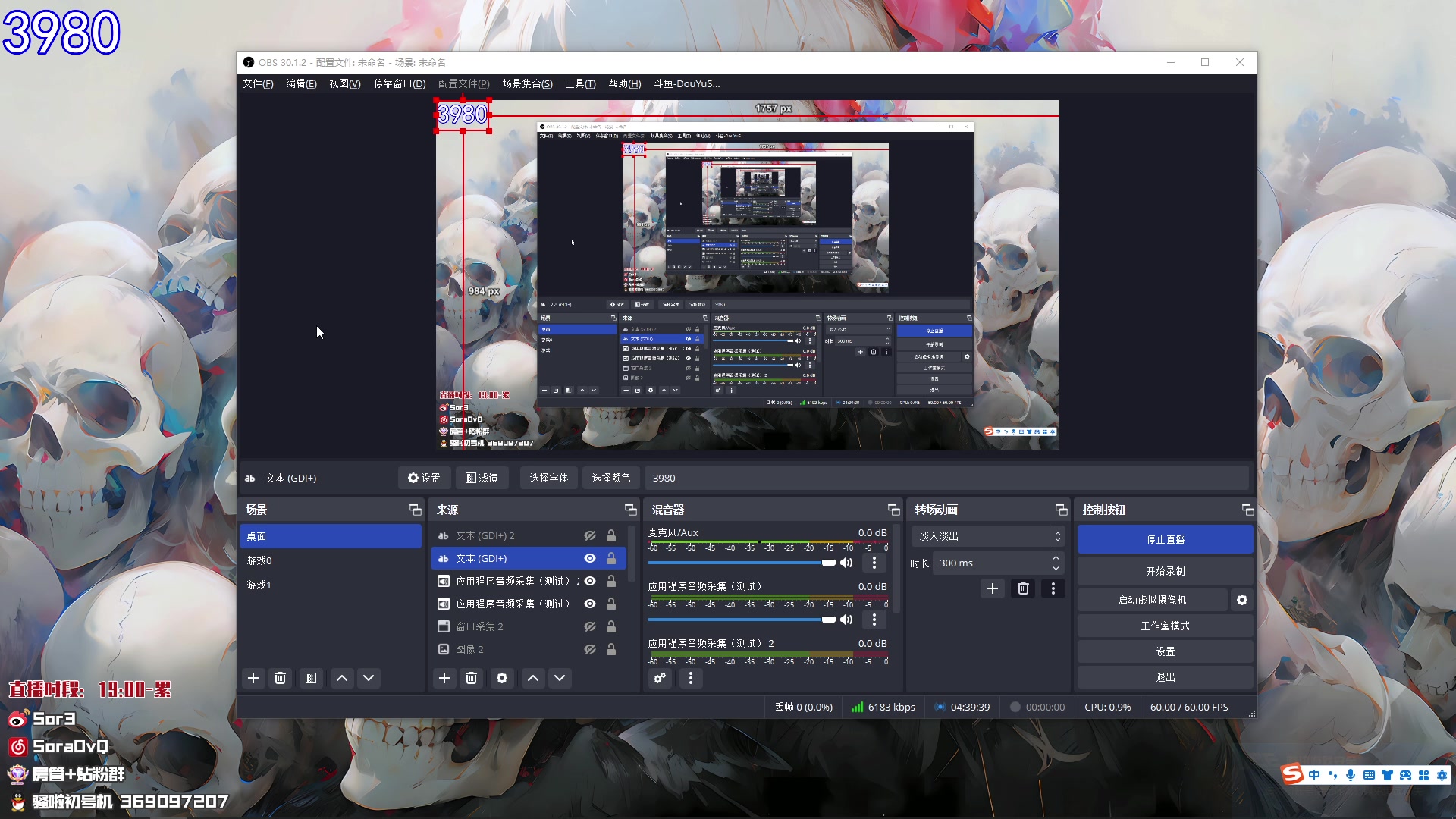Viewport: 1456px width, 819px height.
Task: Click 退出 button
Action: coord(1165,677)
